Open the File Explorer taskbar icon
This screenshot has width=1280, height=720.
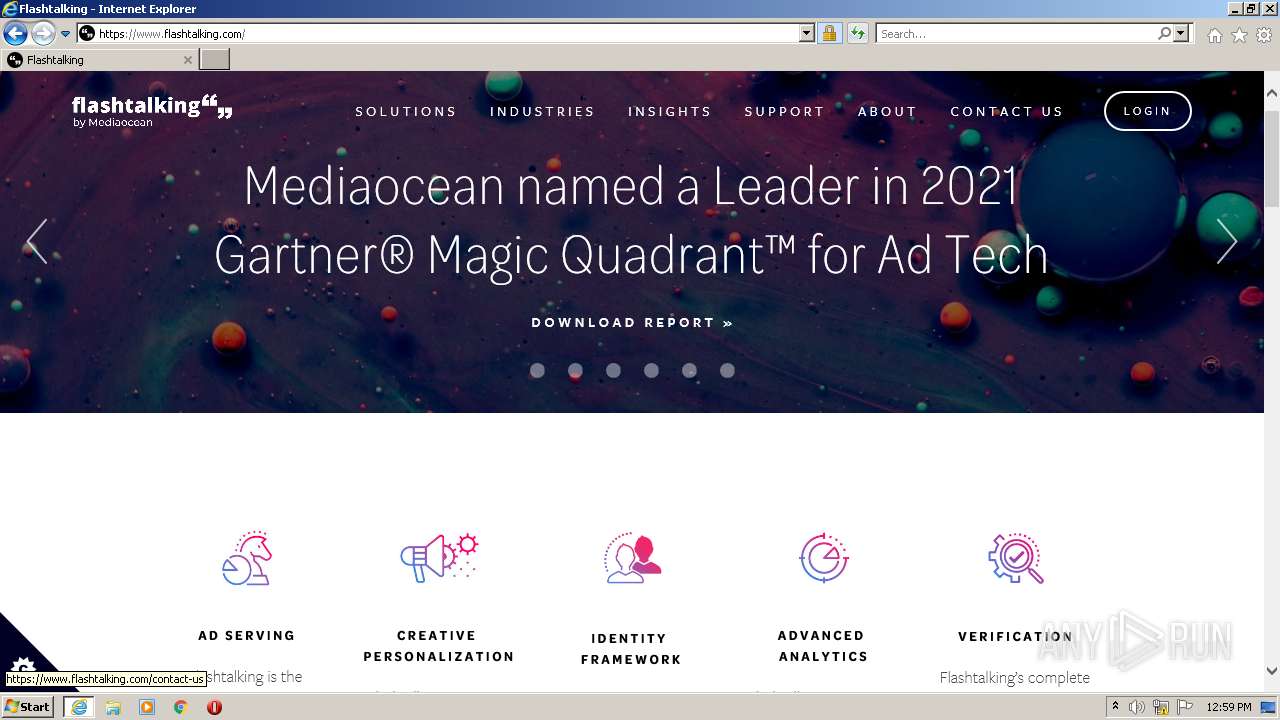113,707
